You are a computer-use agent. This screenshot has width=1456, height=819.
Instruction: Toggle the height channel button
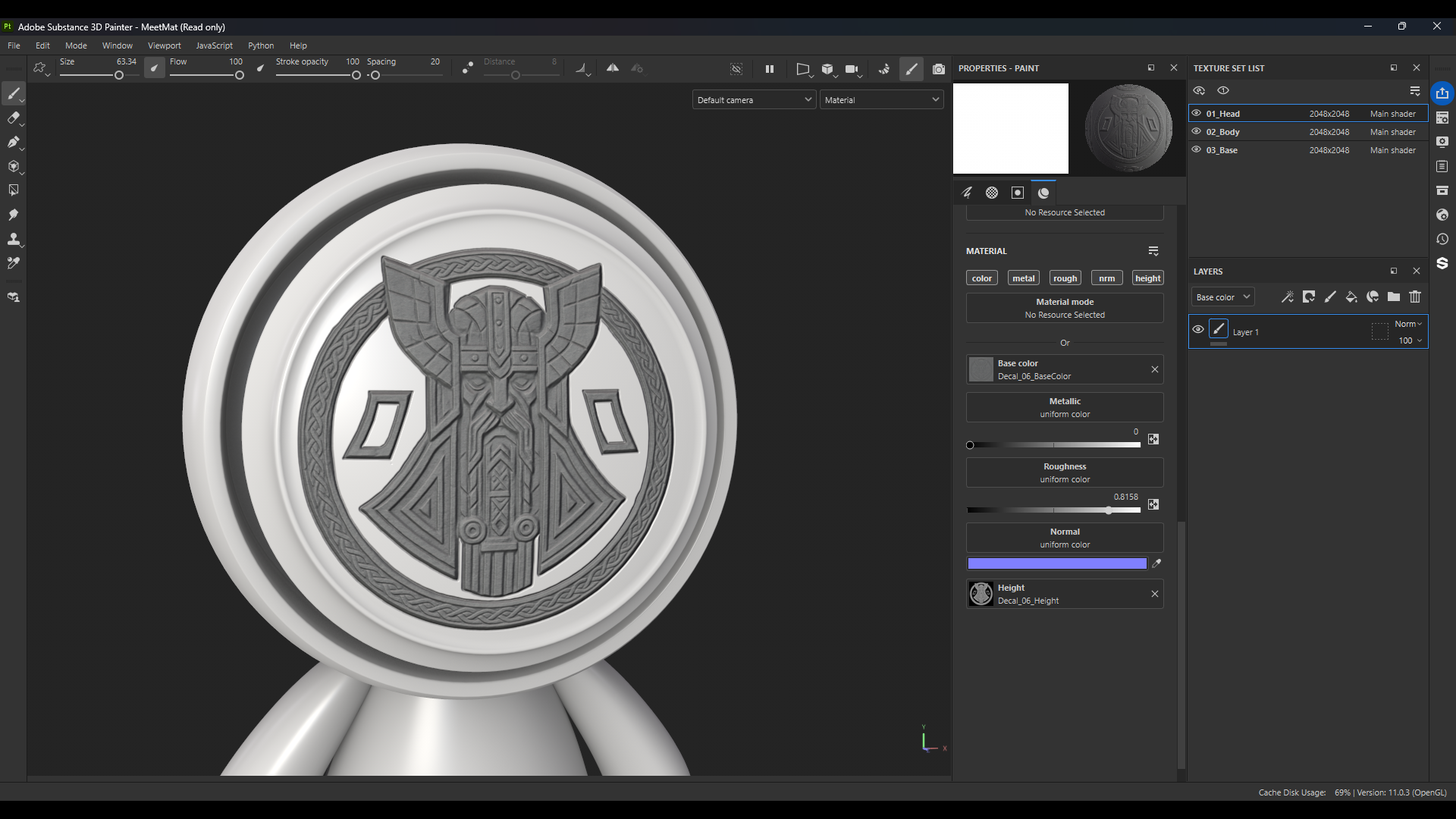click(1147, 278)
